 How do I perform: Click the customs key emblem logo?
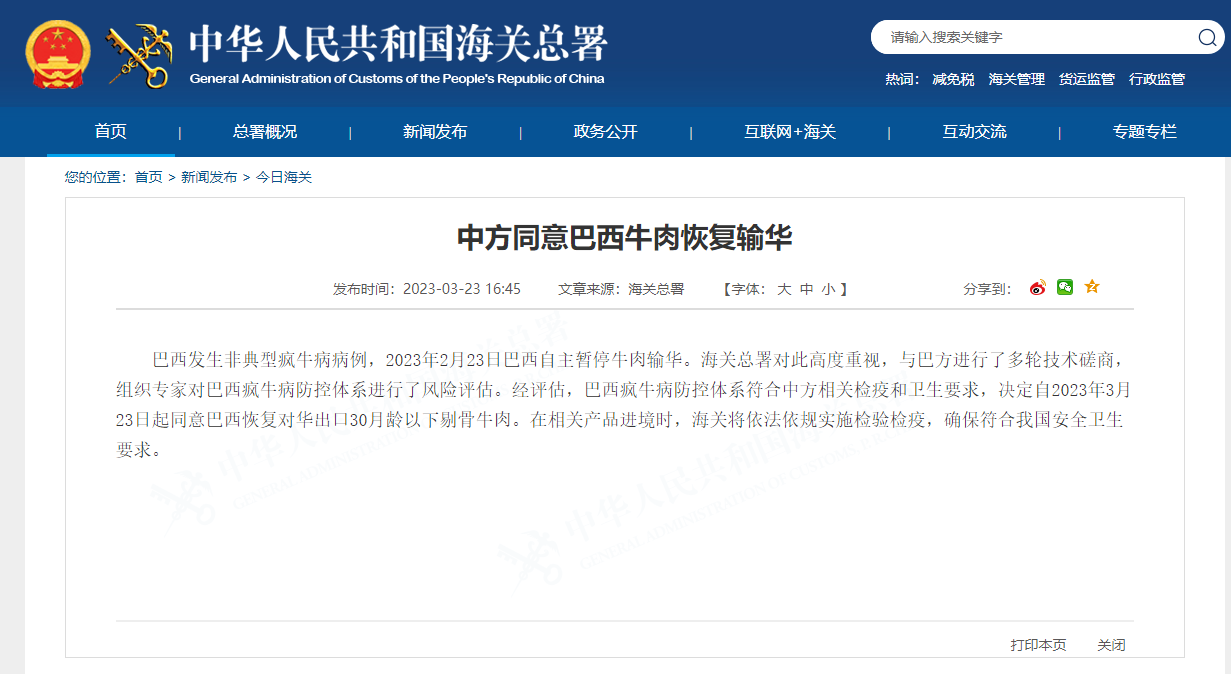tap(139, 56)
